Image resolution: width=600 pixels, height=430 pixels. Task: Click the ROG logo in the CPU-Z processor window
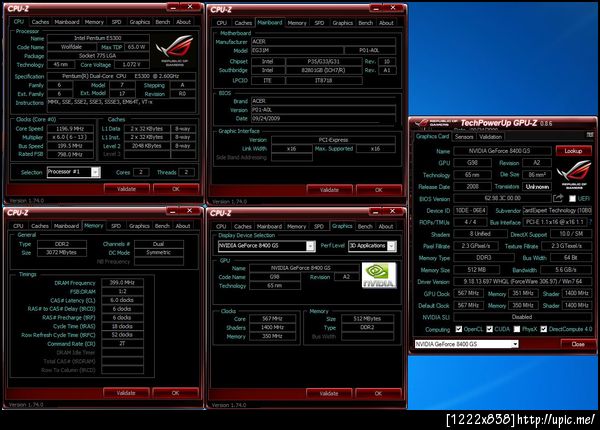pos(174,50)
